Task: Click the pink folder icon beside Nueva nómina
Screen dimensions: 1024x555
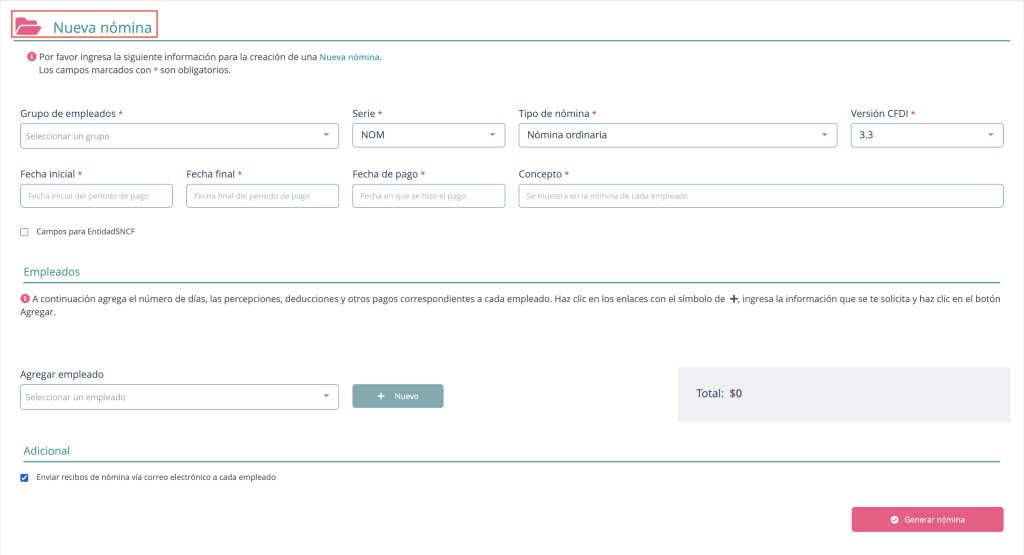Action: tap(29, 27)
